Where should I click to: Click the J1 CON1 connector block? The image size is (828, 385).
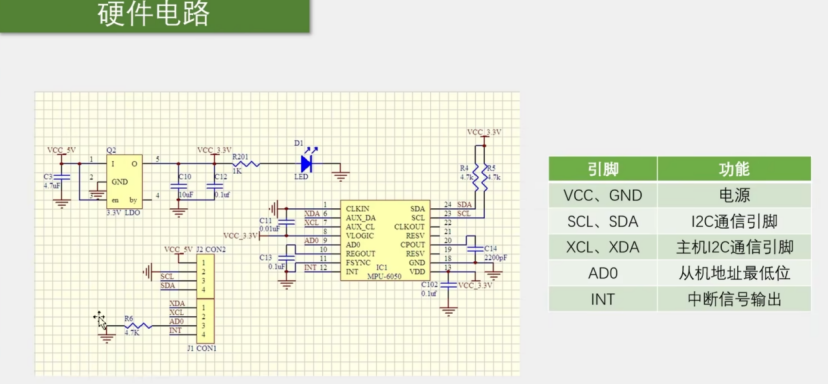(x=206, y=321)
